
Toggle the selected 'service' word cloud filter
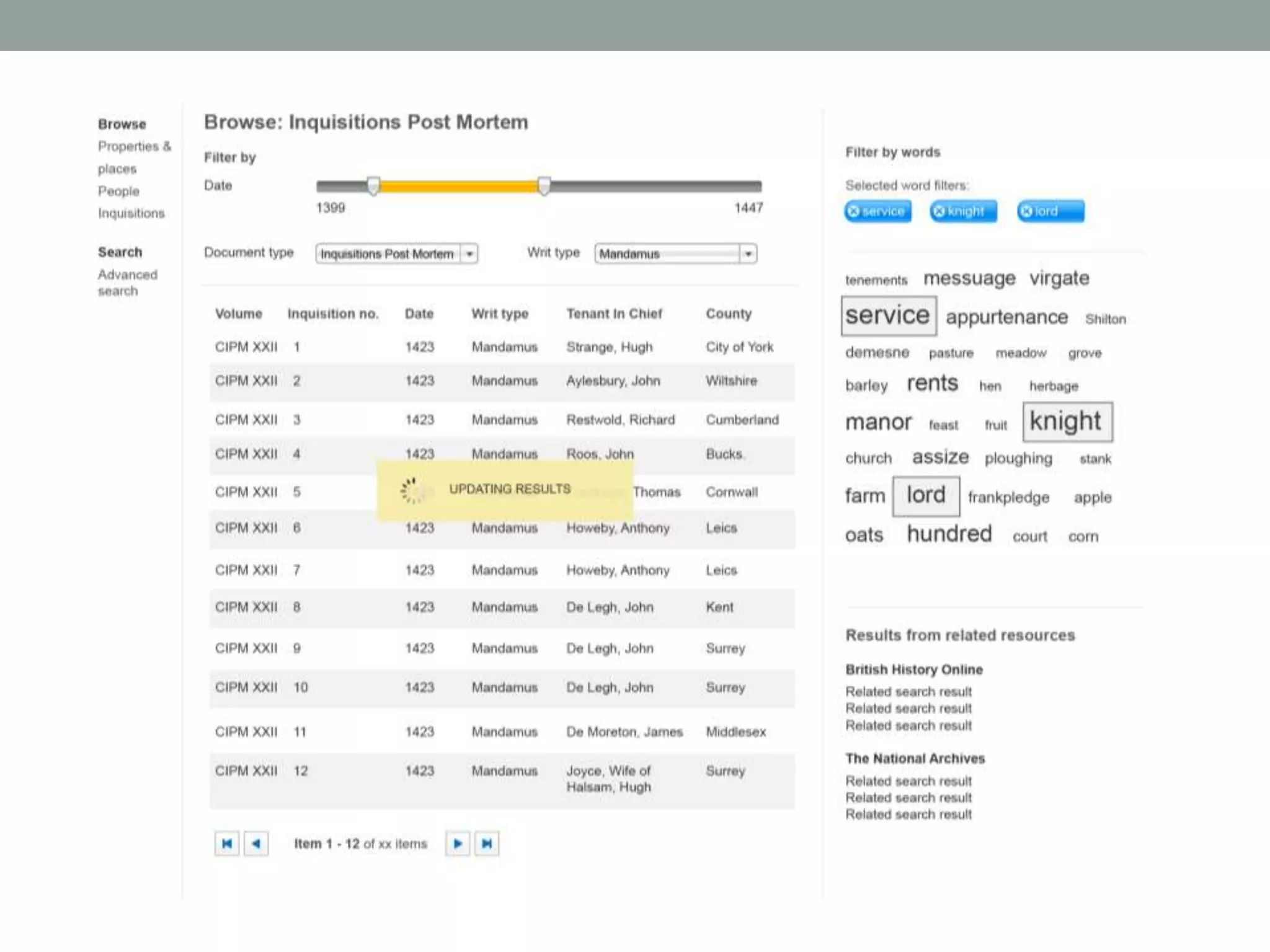coord(888,315)
